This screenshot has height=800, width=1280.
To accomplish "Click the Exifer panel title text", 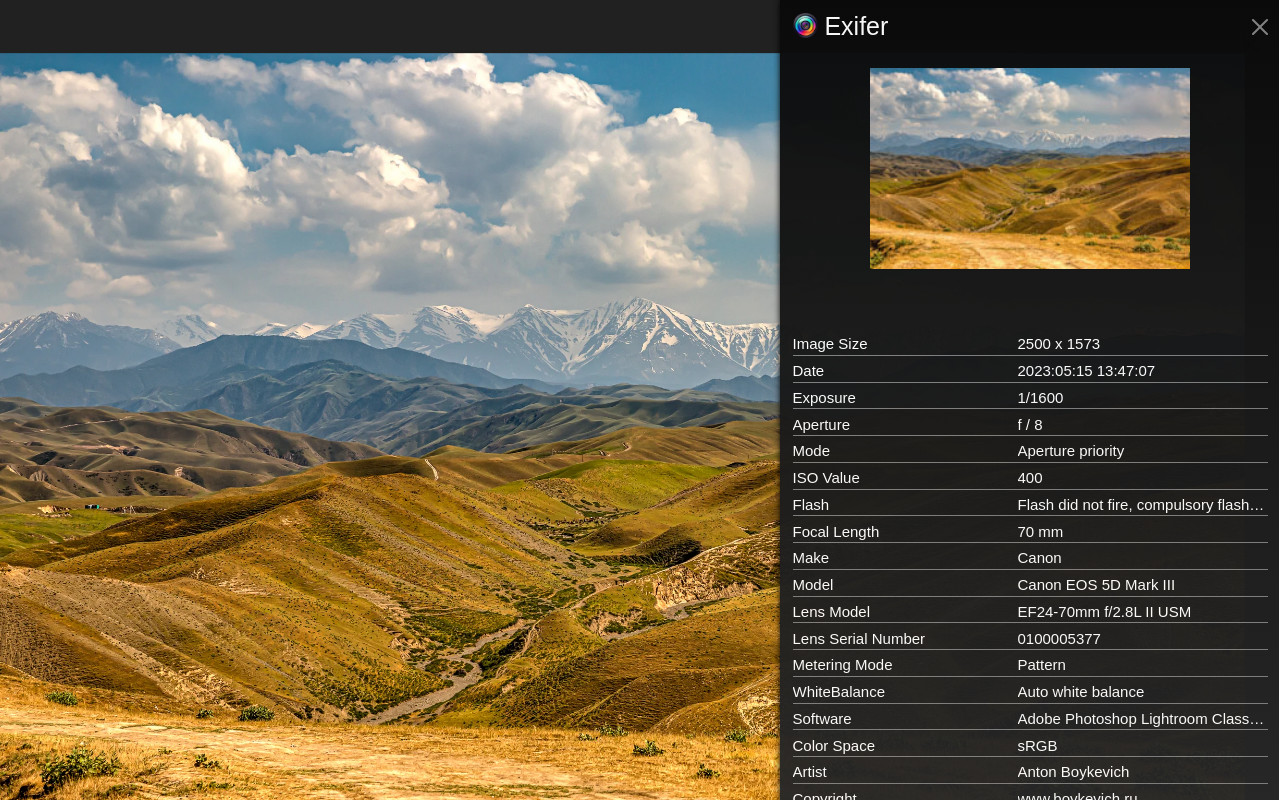I will 856,27.
